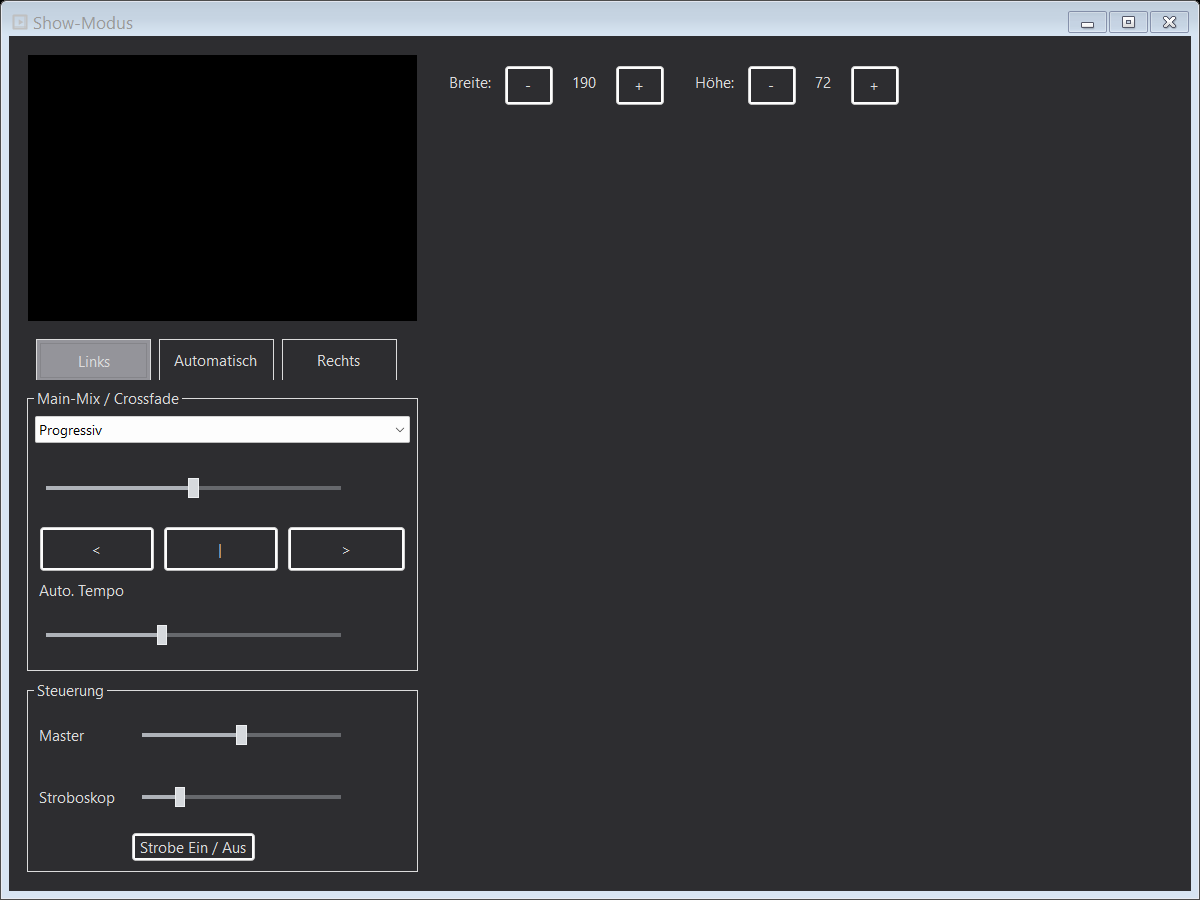Click the black preview display area
Image resolution: width=1200 pixels, height=900 pixels.
pyautogui.click(x=222, y=188)
